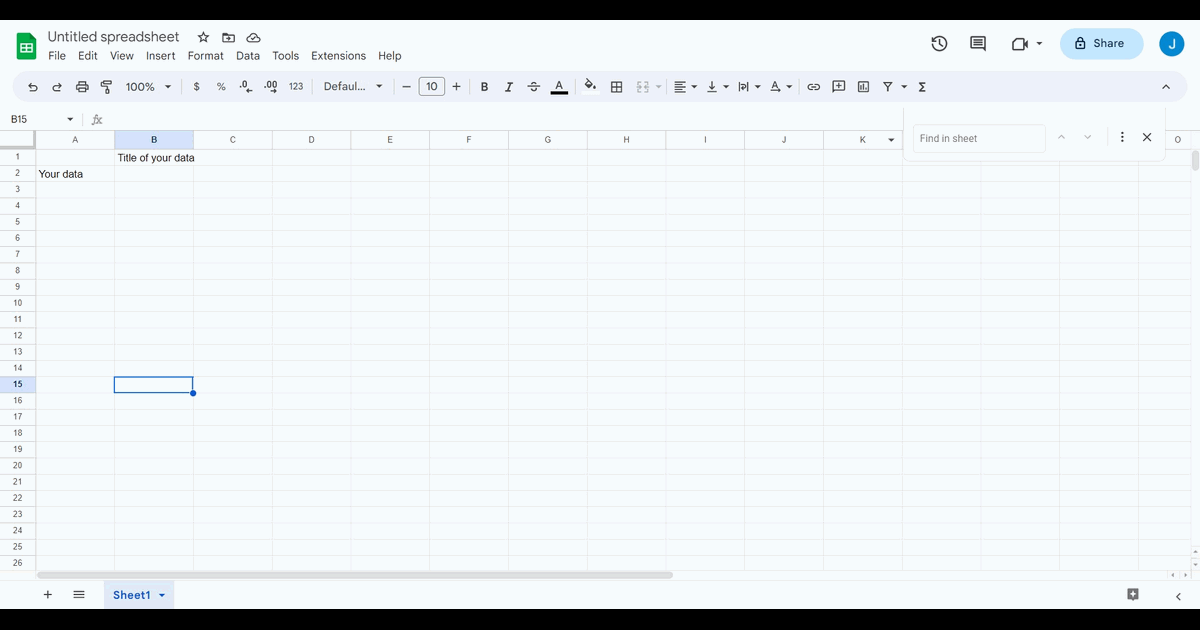Increase decimal places icon
Viewport: 1200px width, 630px height.
271,87
